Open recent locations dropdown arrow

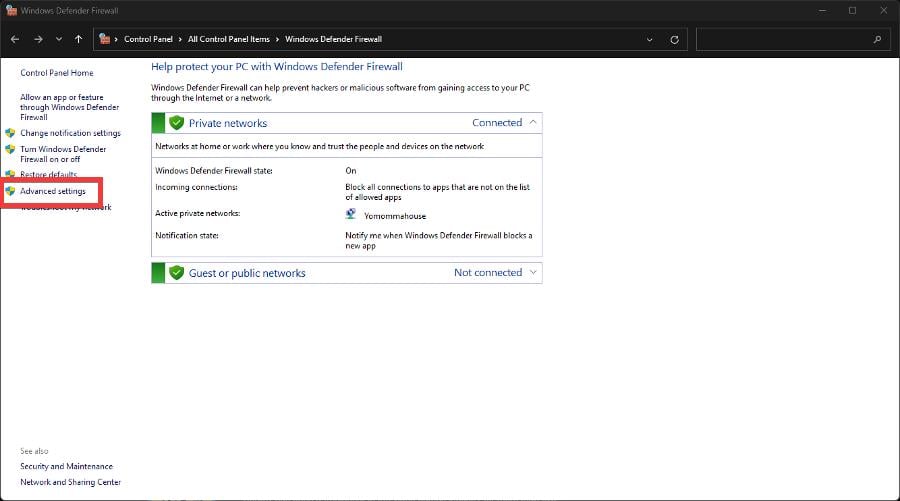(x=59, y=39)
